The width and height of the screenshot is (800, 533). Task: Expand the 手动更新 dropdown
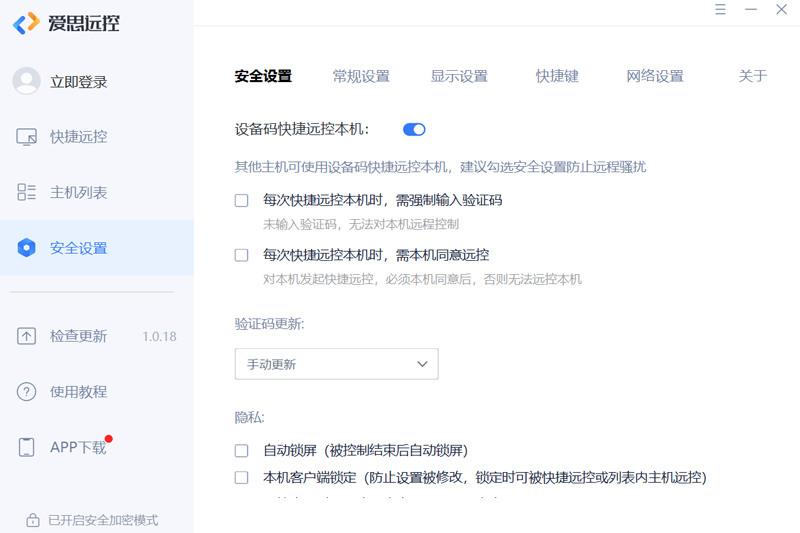[x=336, y=364]
